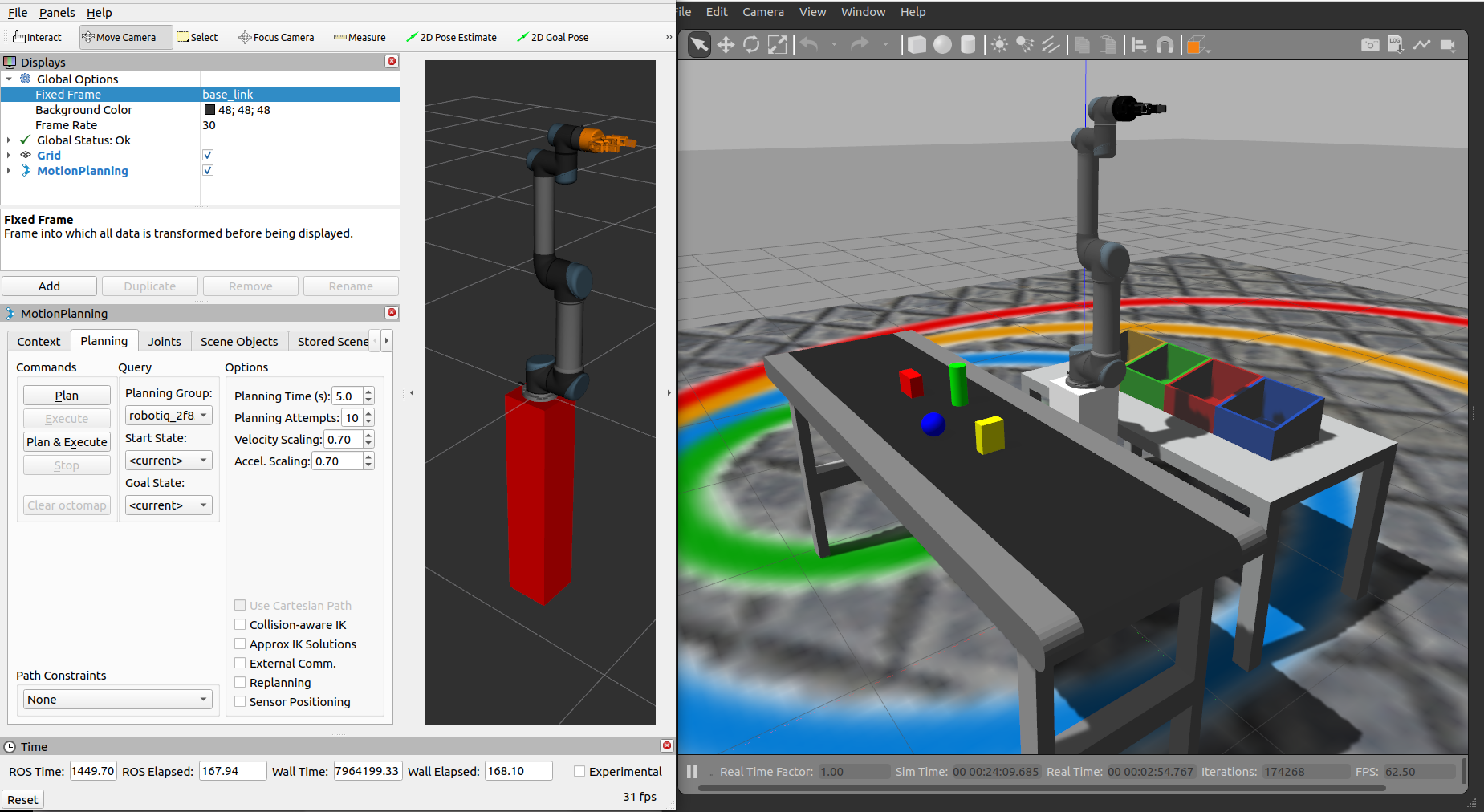Insert a box shape from Gazebo toolbar
This screenshot has height=812, width=1484.
(917, 45)
